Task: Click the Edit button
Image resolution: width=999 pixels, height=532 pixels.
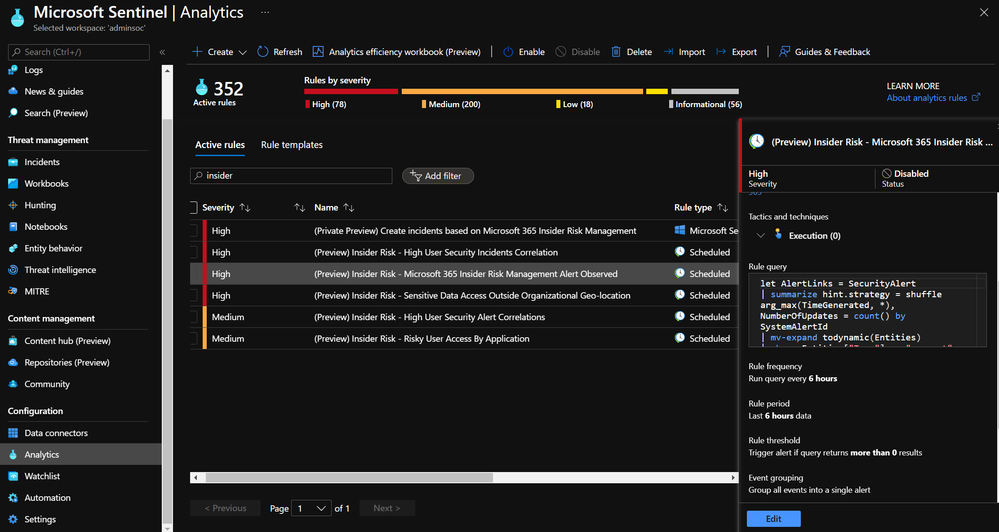Action: (x=773, y=519)
